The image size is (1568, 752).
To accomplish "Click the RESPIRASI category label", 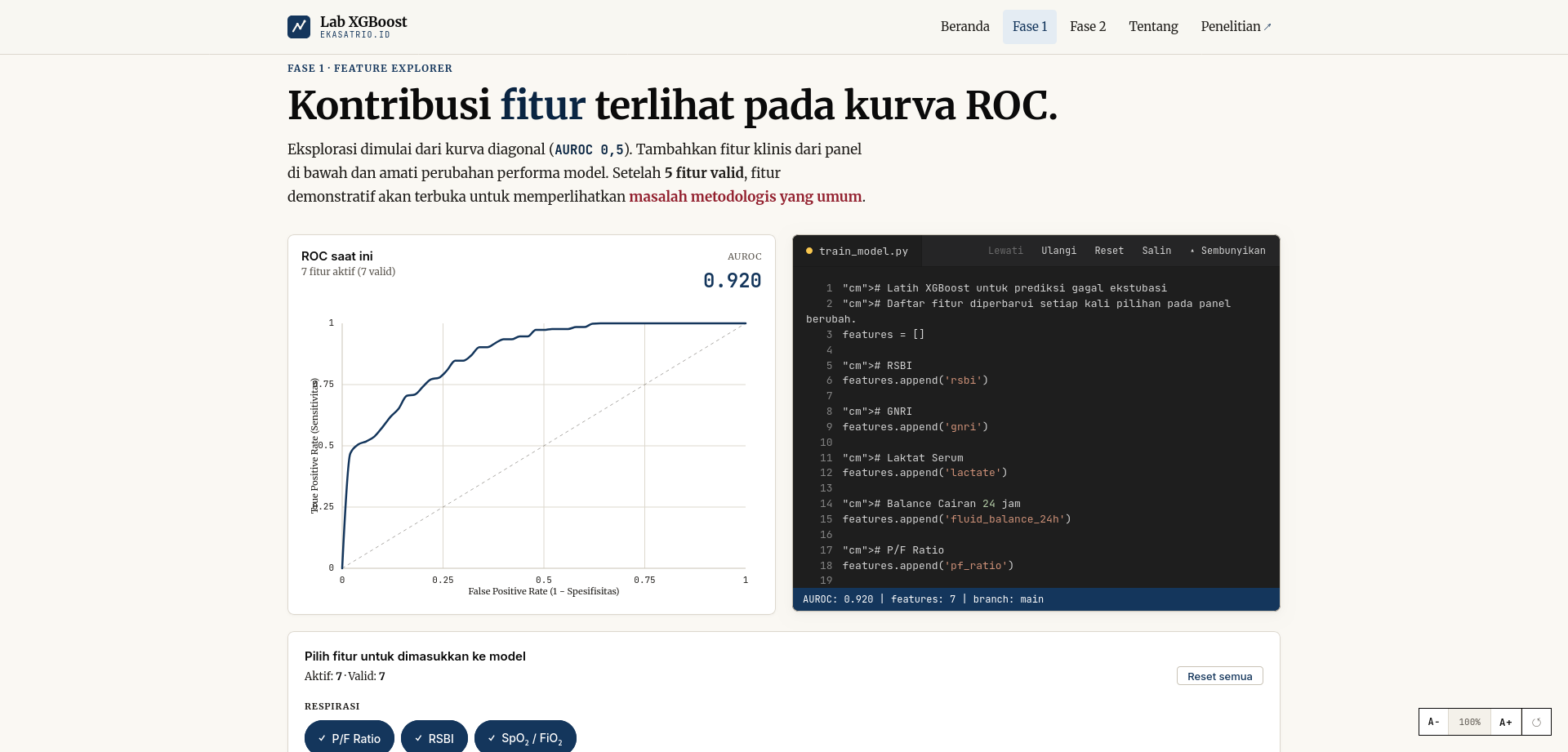I will coord(332,706).
